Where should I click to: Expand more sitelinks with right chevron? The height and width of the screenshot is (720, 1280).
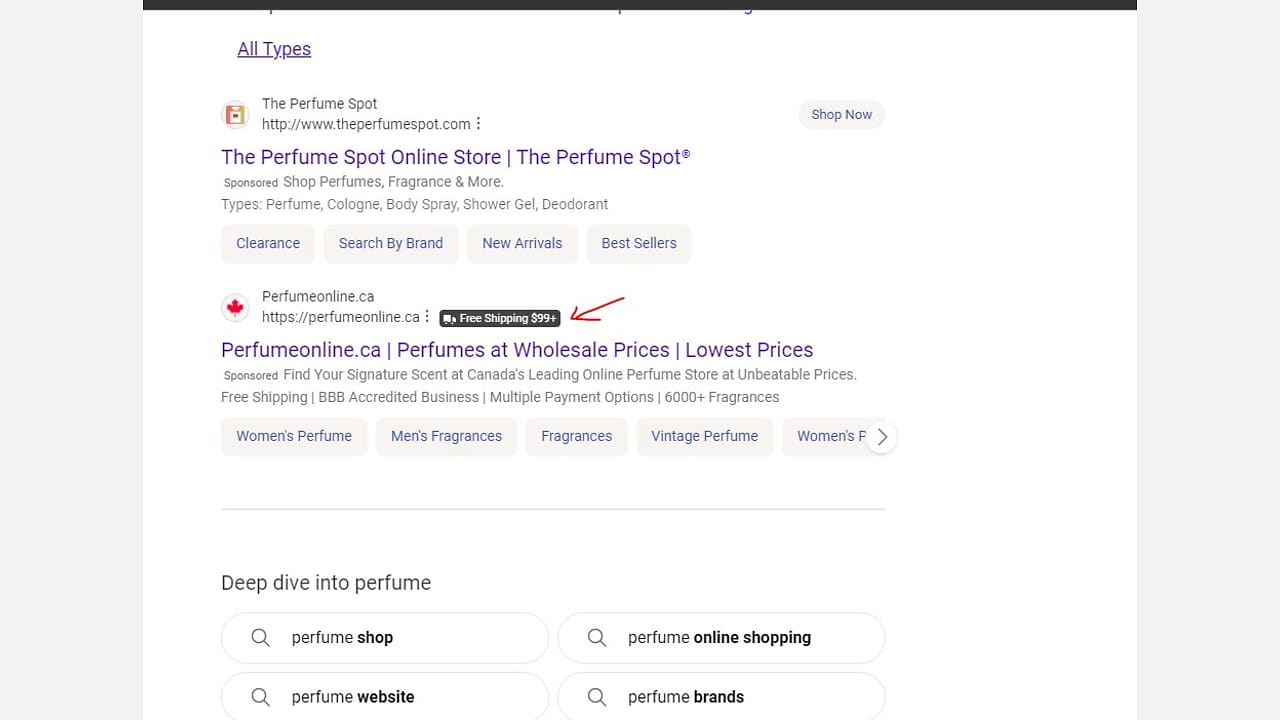(882, 437)
